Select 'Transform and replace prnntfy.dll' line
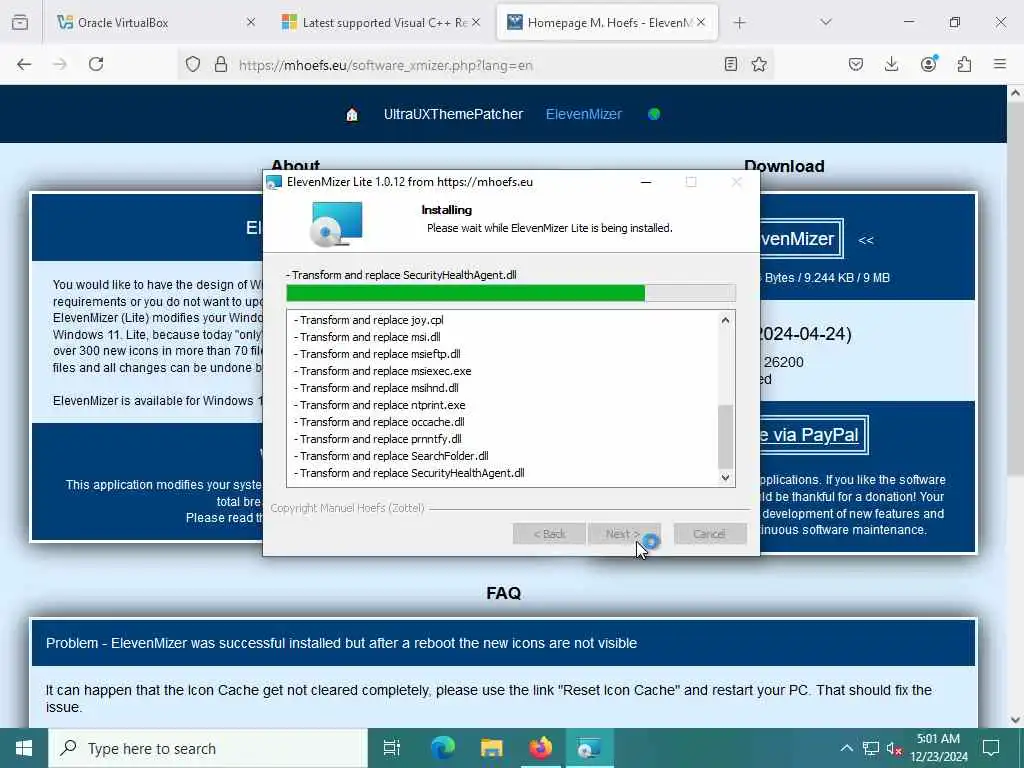Image resolution: width=1024 pixels, height=768 pixels. 377,439
